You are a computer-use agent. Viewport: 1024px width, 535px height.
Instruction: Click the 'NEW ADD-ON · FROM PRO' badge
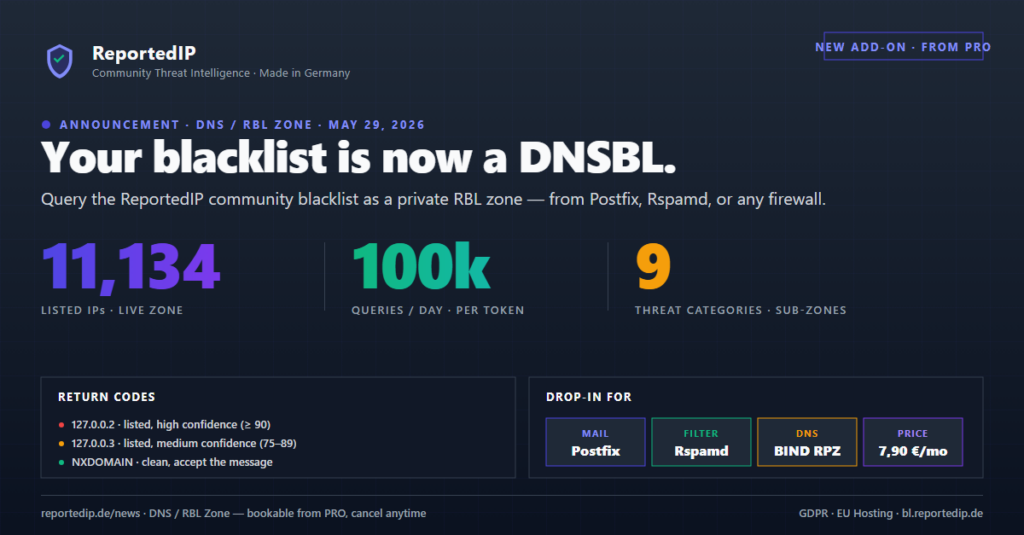click(903, 46)
